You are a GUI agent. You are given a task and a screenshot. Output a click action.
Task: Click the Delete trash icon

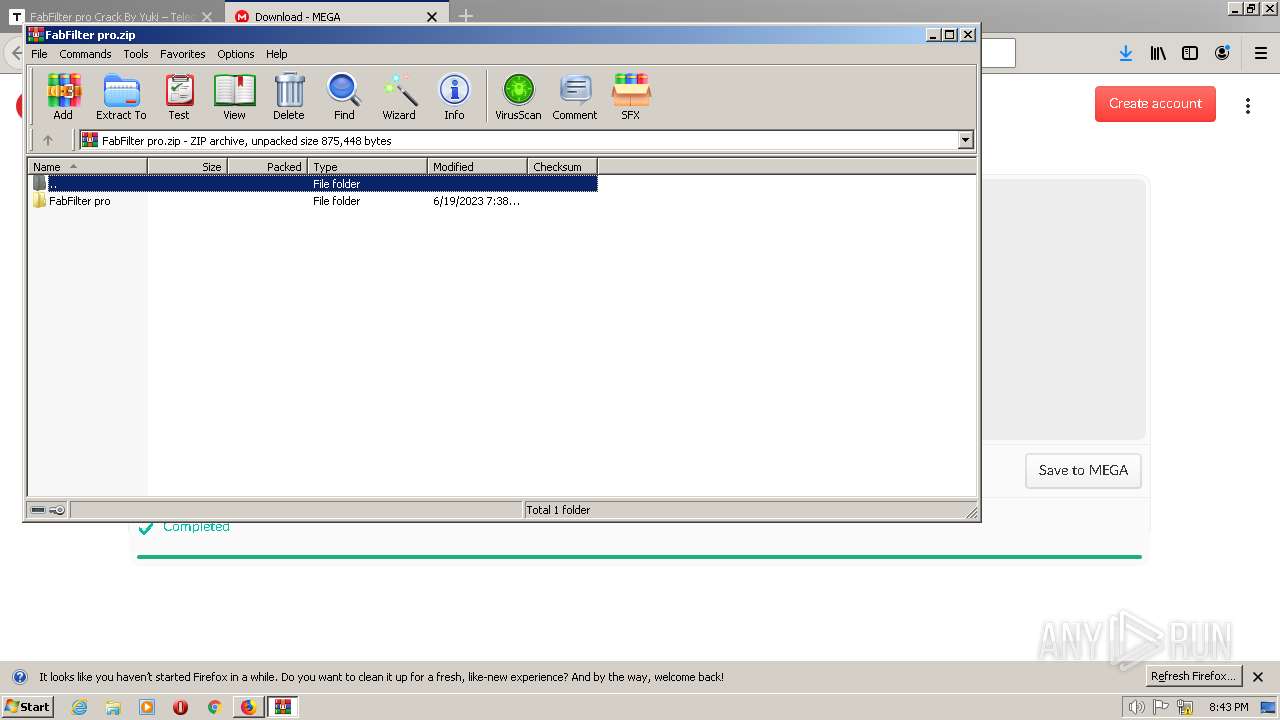coord(289,97)
